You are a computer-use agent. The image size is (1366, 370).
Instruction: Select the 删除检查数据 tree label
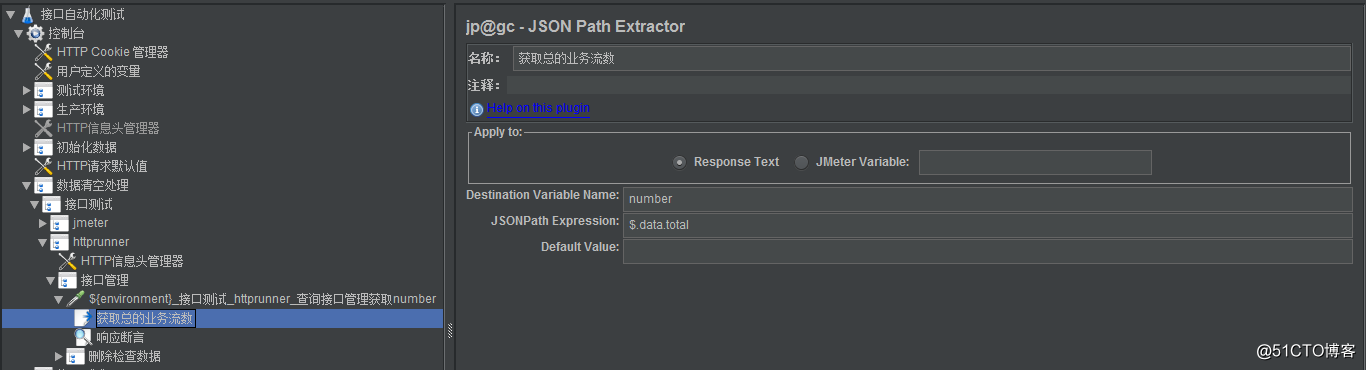point(124,356)
